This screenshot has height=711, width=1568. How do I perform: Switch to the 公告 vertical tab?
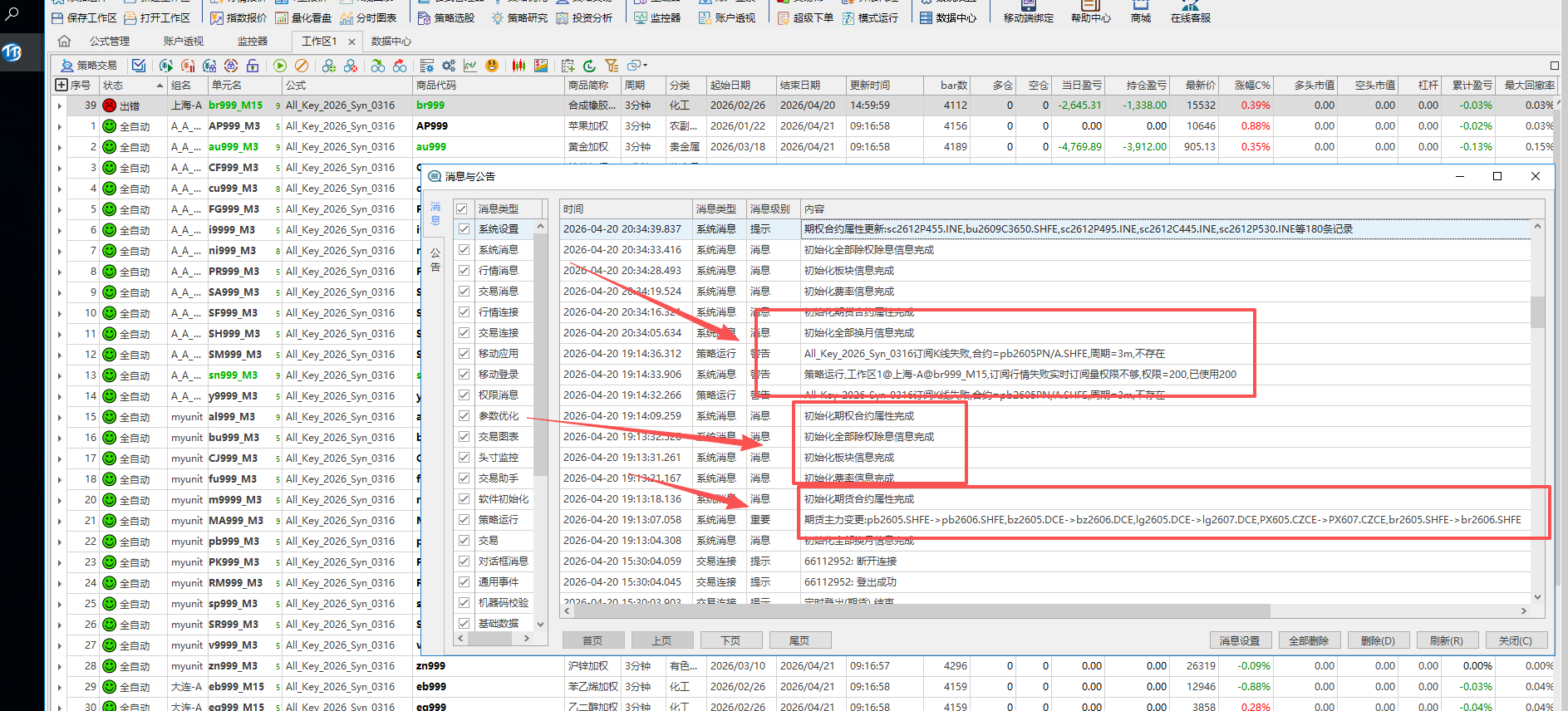[435, 259]
